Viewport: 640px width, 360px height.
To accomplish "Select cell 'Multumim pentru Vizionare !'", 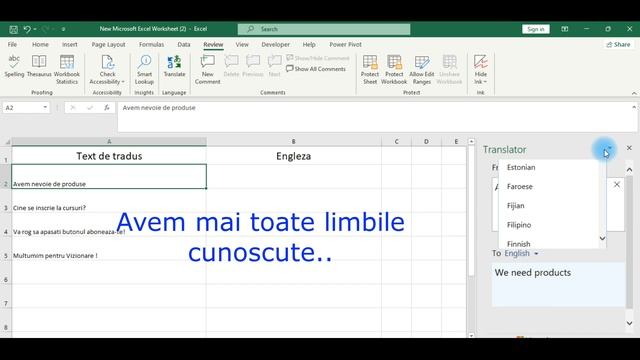I will [x=109, y=248].
